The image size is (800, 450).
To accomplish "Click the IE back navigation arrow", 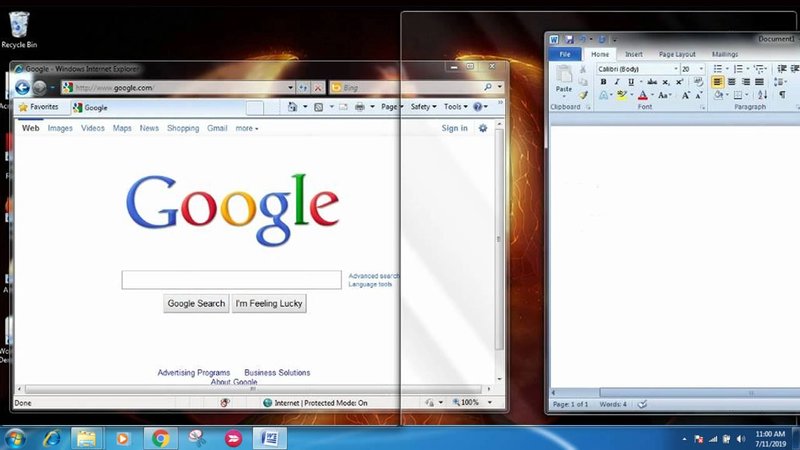I will [x=22, y=88].
